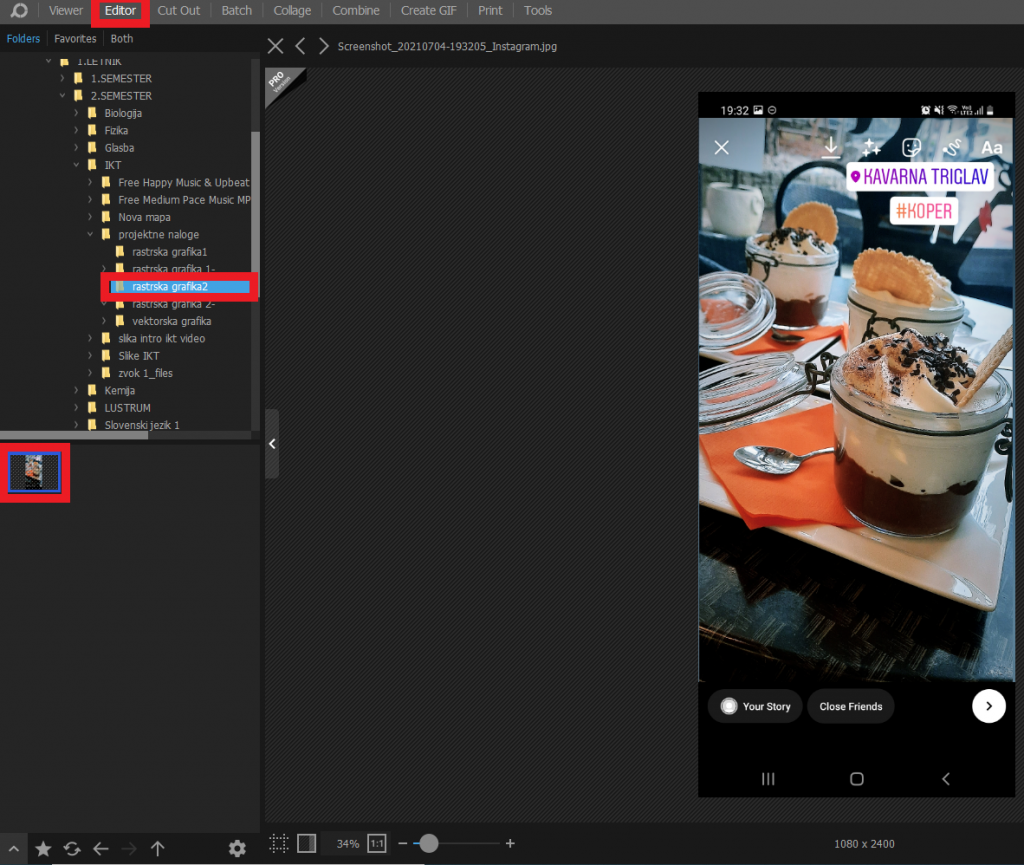Expand the Fizika folder
1024x865 pixels.
coord(76,130)
